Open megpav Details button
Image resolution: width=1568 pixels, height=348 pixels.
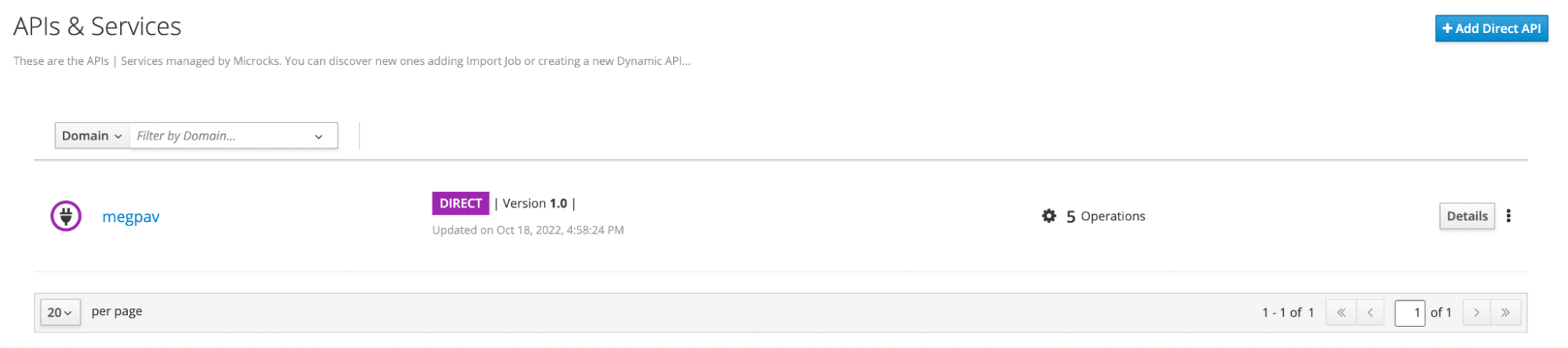point(1467,216)
